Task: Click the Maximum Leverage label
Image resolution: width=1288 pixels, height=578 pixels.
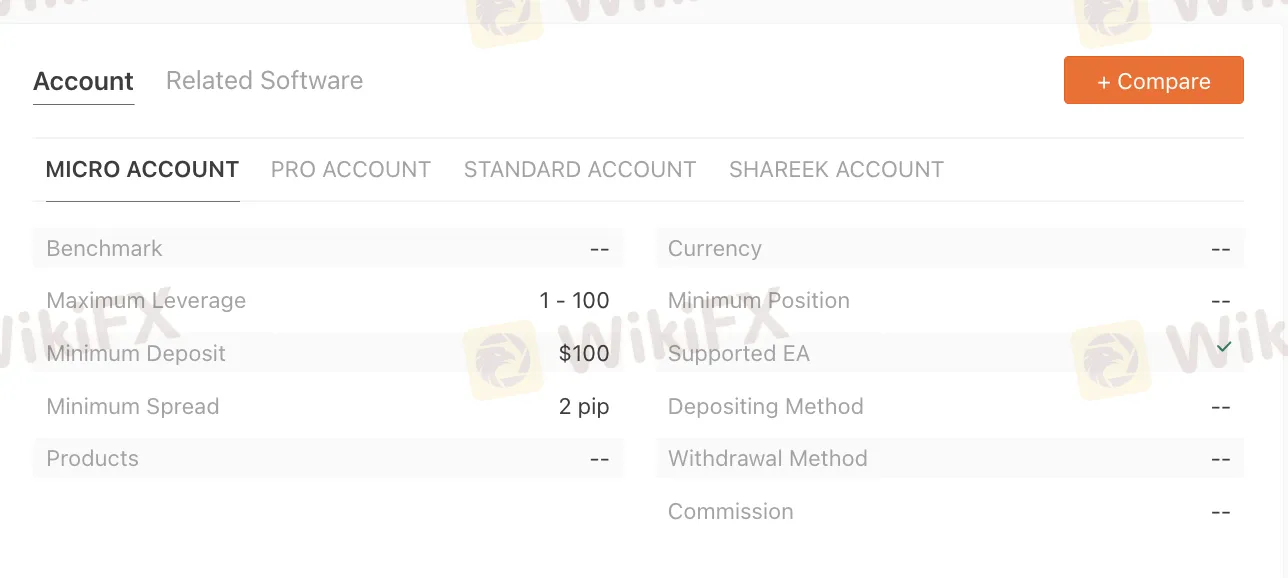Action: (x=146, y=301)
